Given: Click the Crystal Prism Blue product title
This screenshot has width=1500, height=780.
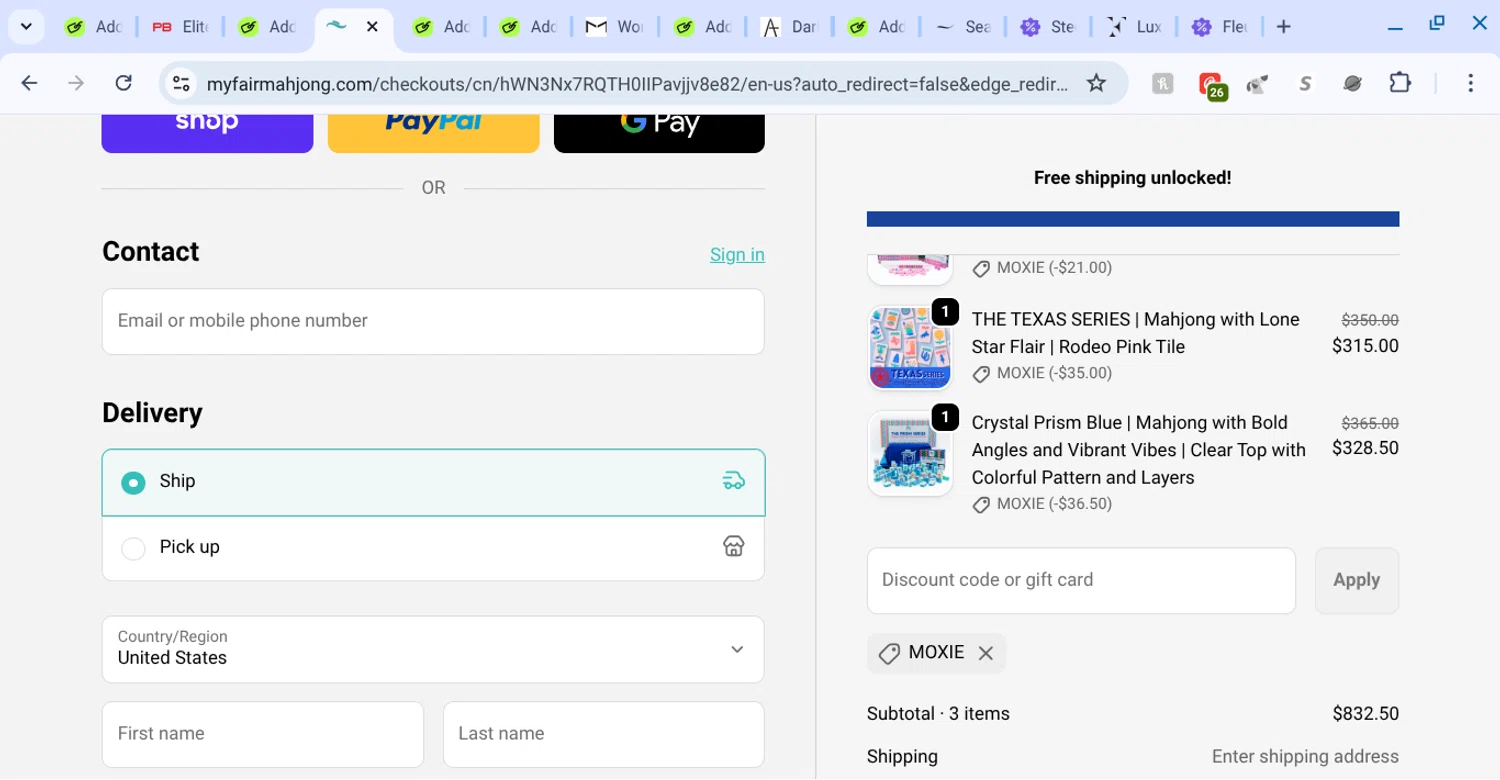Looking at the screenshot, I should coord(1139,450).
